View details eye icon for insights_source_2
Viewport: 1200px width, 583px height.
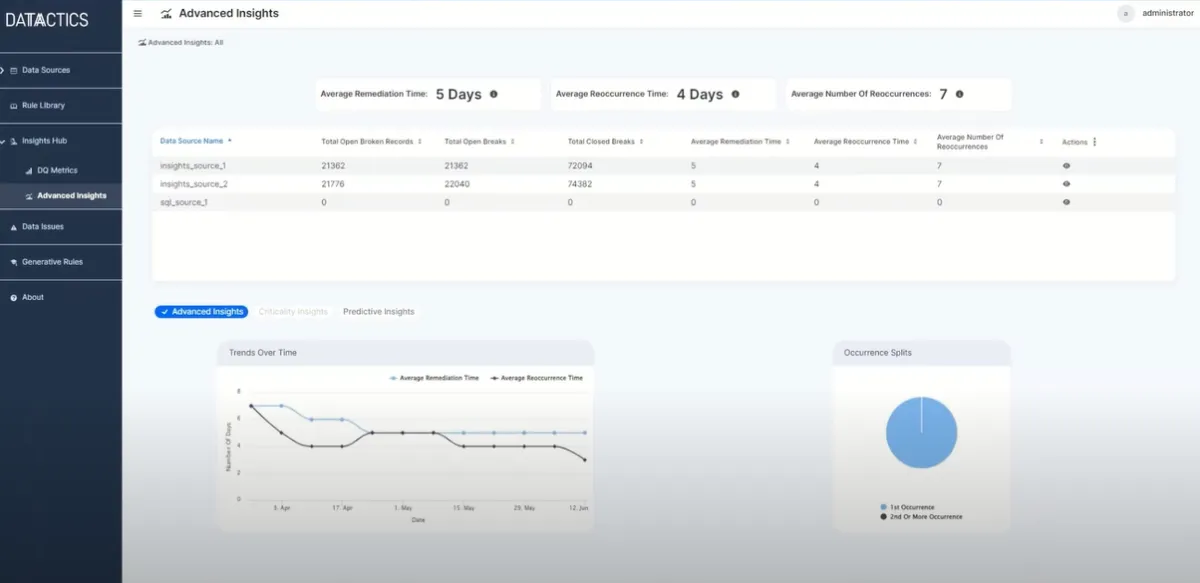pyautogui.click(x=1066, y=184)
